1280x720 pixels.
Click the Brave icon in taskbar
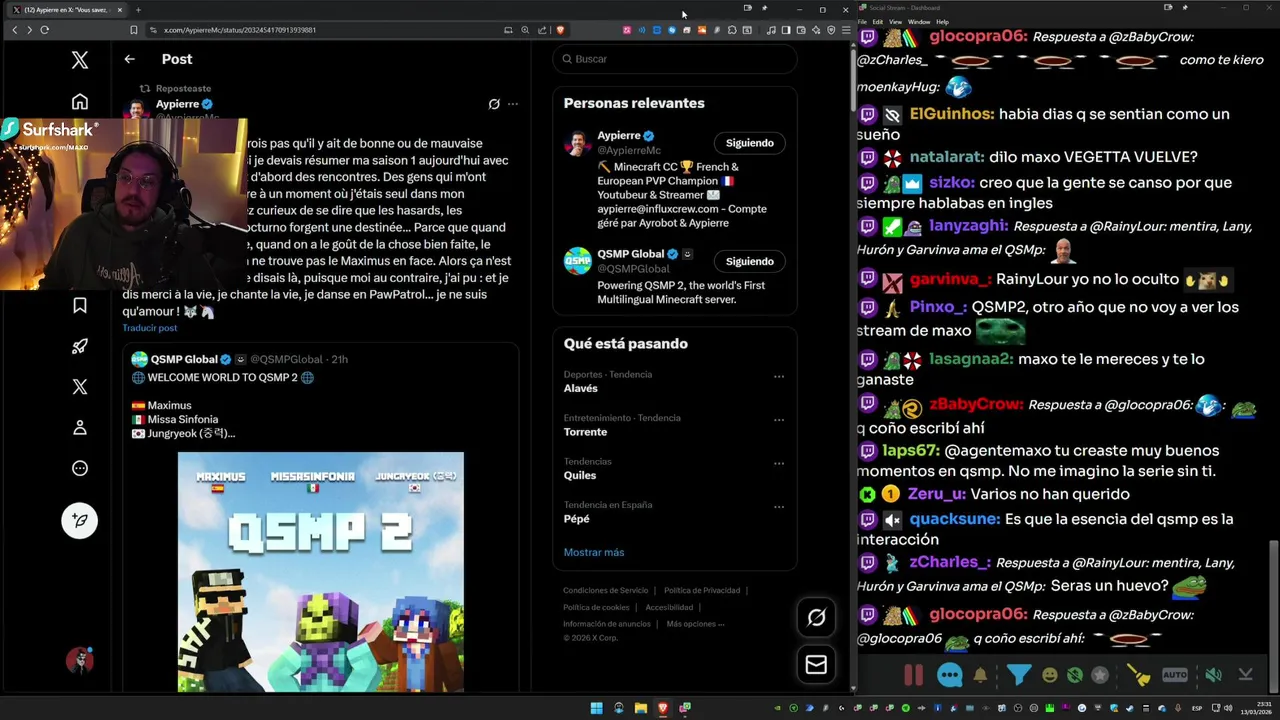coord(662,708)
